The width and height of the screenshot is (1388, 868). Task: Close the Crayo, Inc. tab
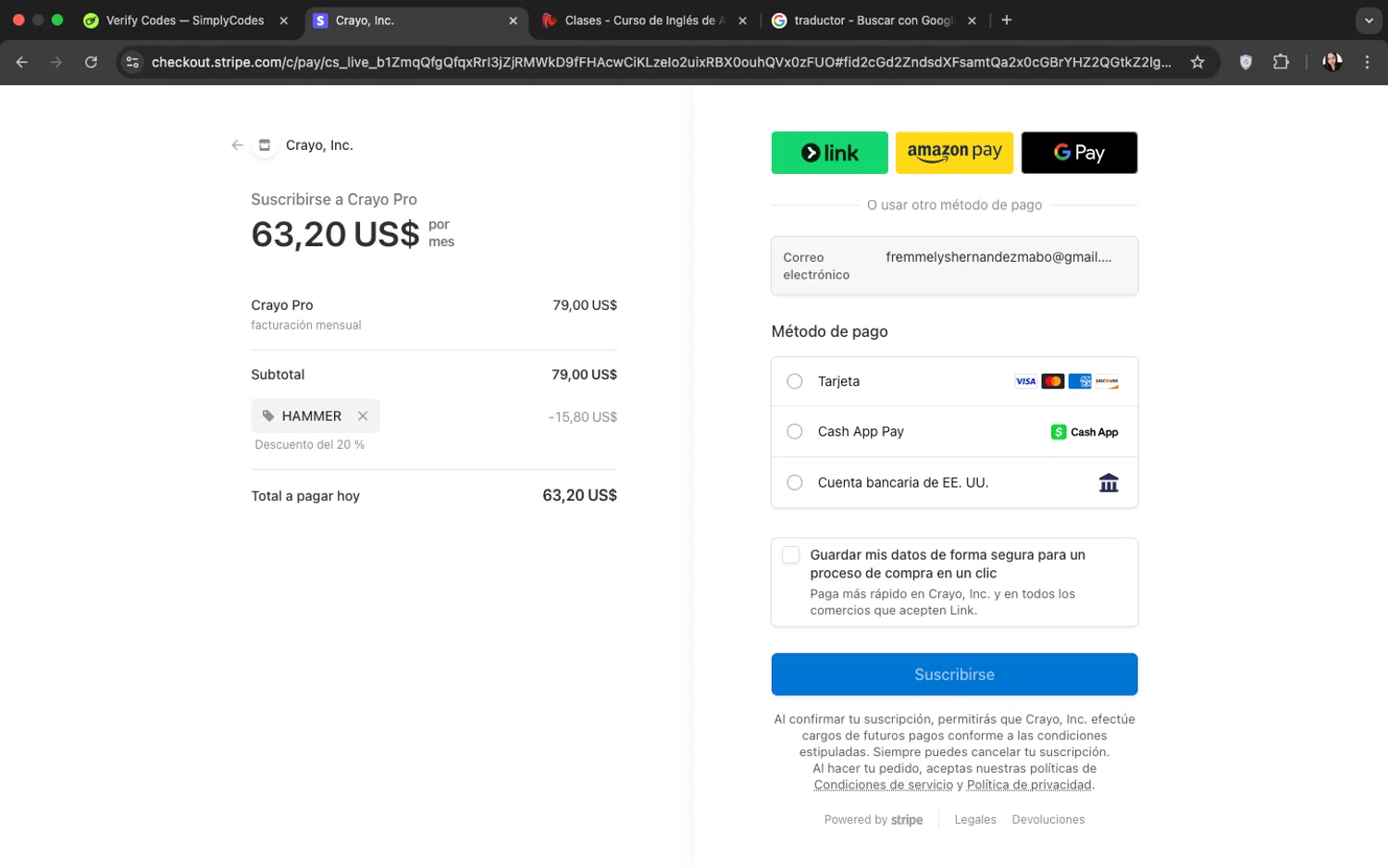[513, 20]
